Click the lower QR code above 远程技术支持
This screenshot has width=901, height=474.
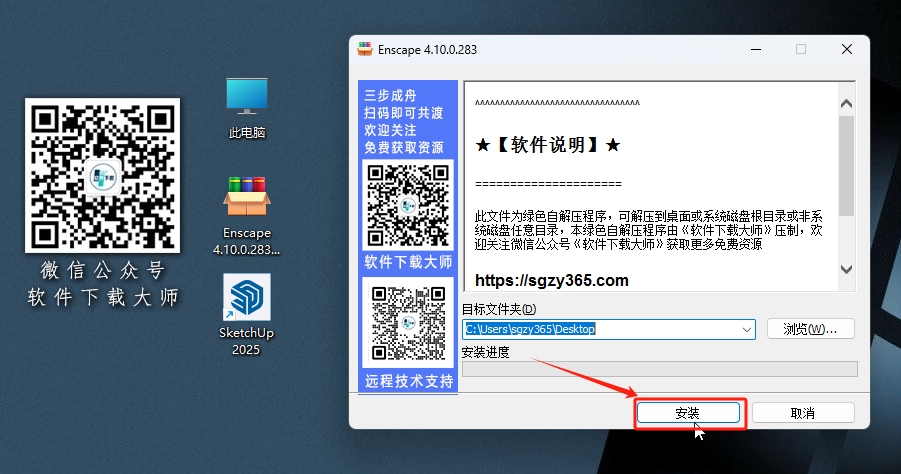coord(408,322)
